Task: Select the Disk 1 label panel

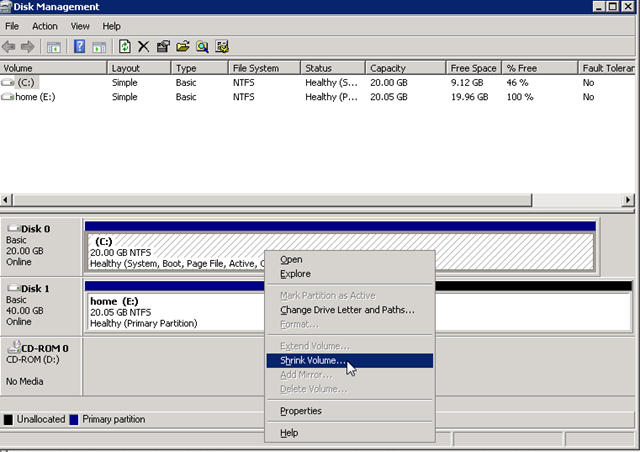Action: (x=41, y=307)
